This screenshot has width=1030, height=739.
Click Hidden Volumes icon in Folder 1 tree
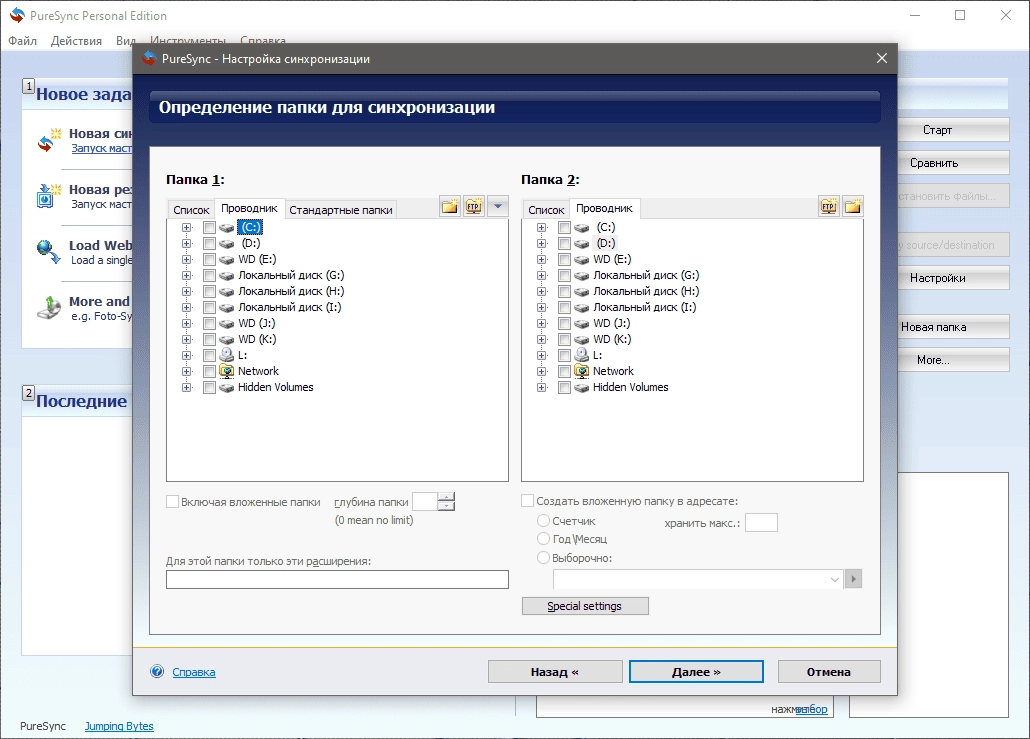(x=227, y=388)
